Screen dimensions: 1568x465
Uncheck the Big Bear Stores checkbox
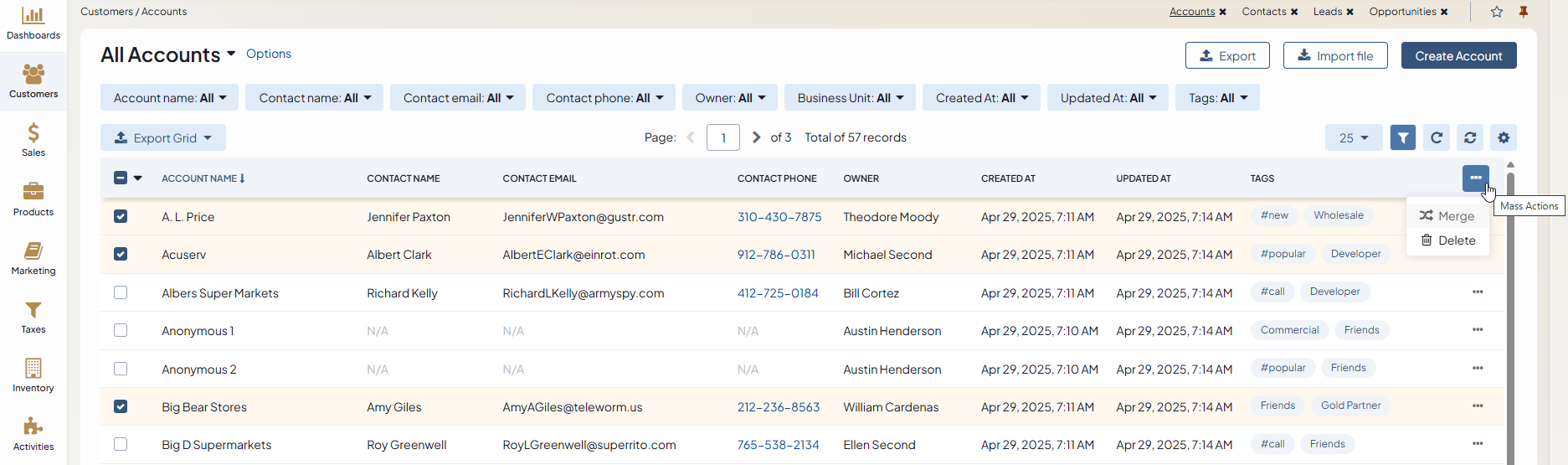[x=121, y=406]
